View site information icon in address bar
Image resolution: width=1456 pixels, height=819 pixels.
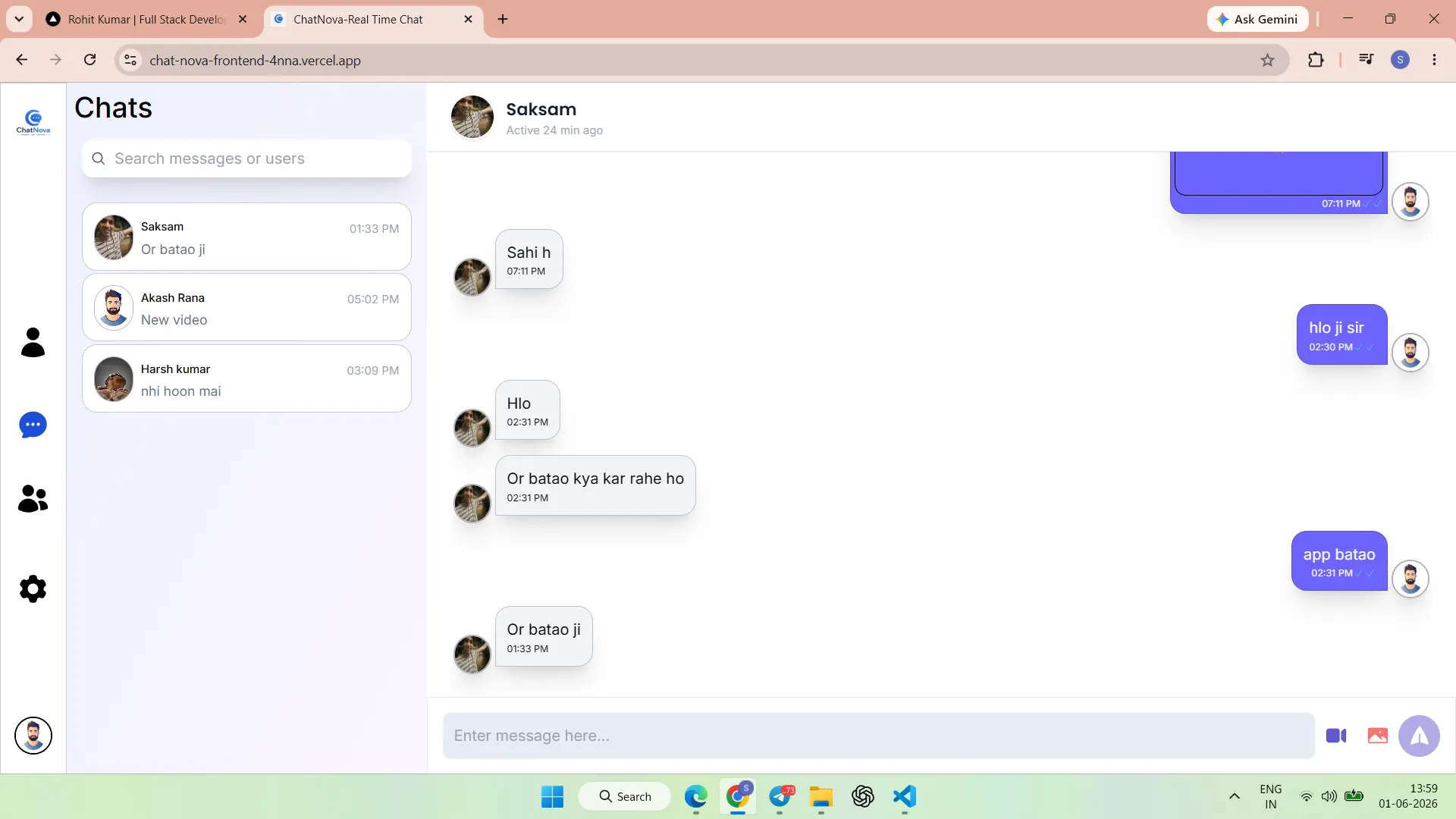(x=130, y=60)
